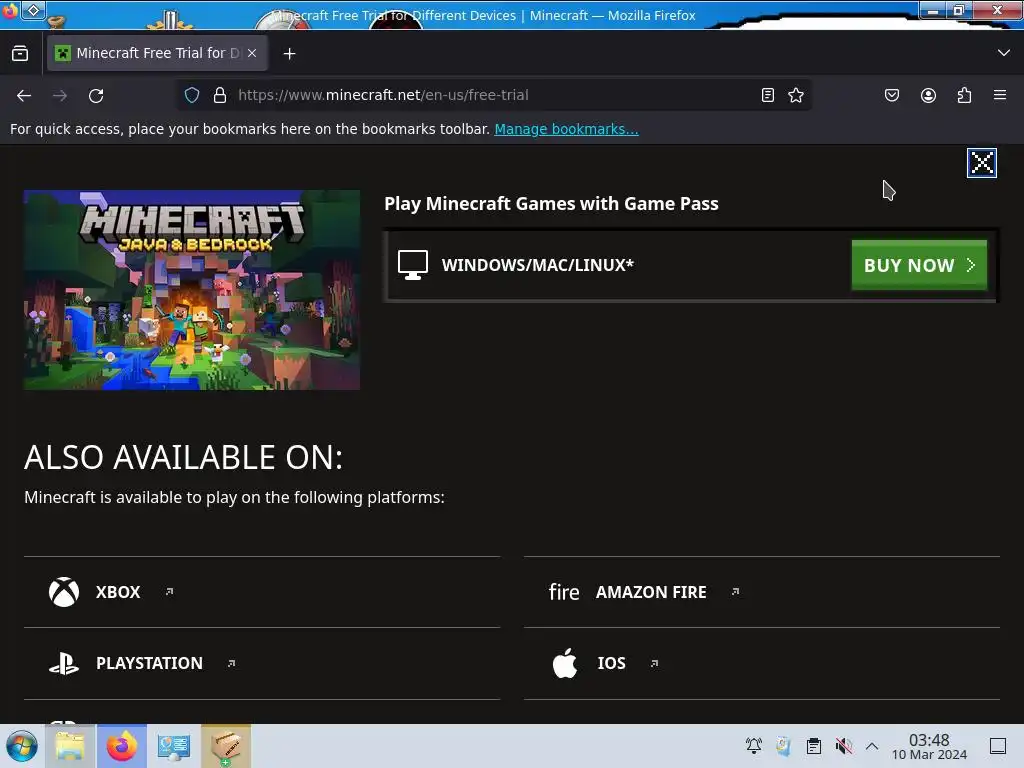1024x768 pixels.
Task: Open the Manage bookmarks link
Action: click(x=566, y=129)
